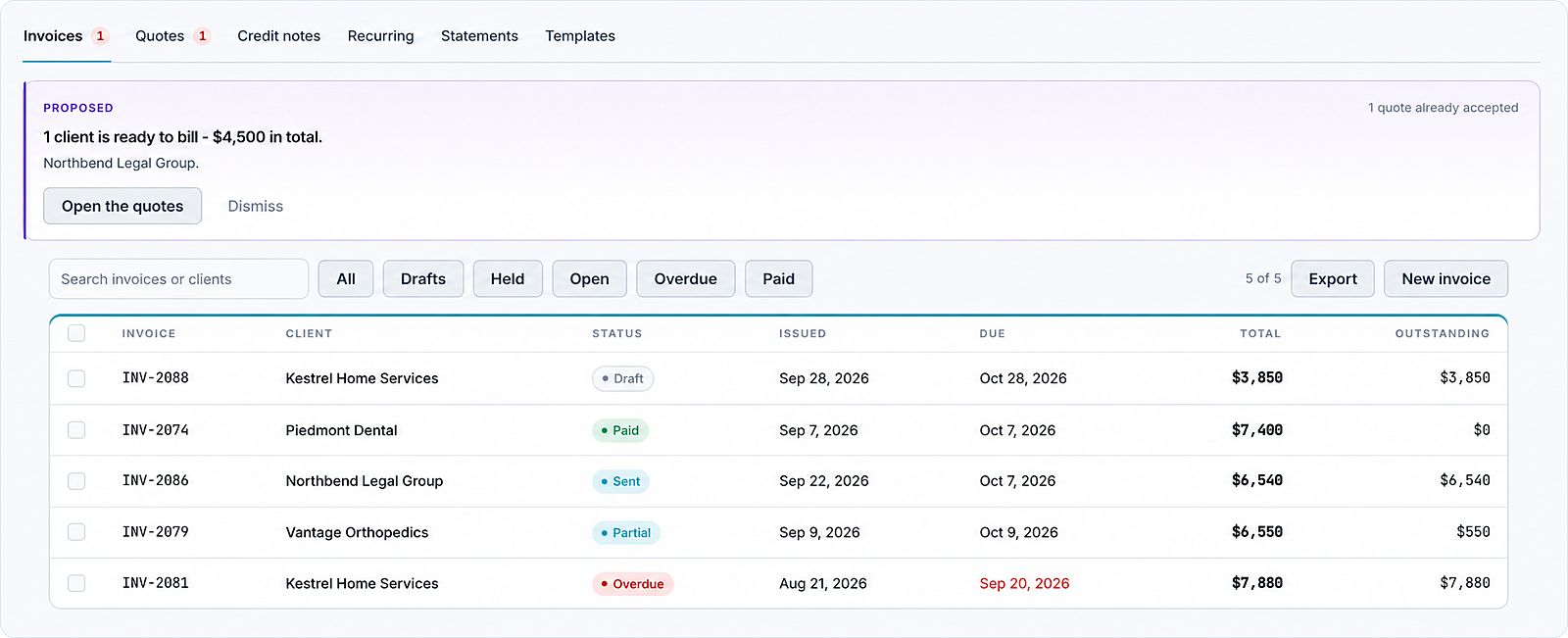
Task: Sort by the OUTSTANDING column header
Action: tap(1443, 333)
